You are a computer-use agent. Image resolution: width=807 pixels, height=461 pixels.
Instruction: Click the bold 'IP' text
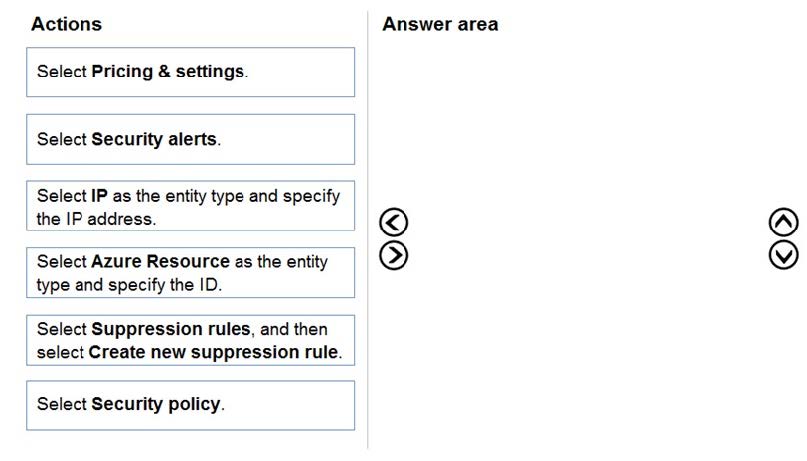pyautogui.click(x=99, y=195)
